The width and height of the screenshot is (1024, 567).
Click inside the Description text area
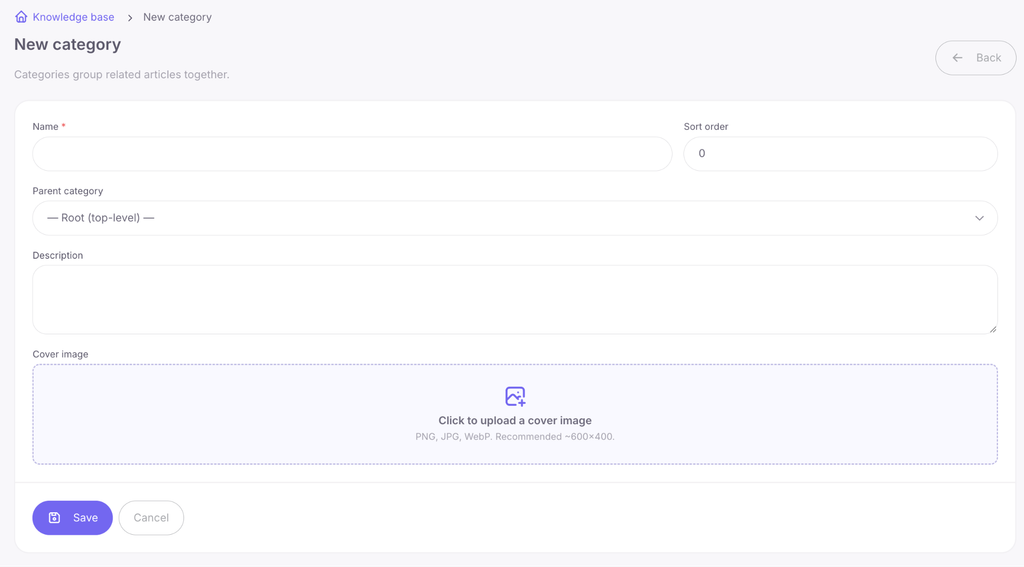point(515,299)
